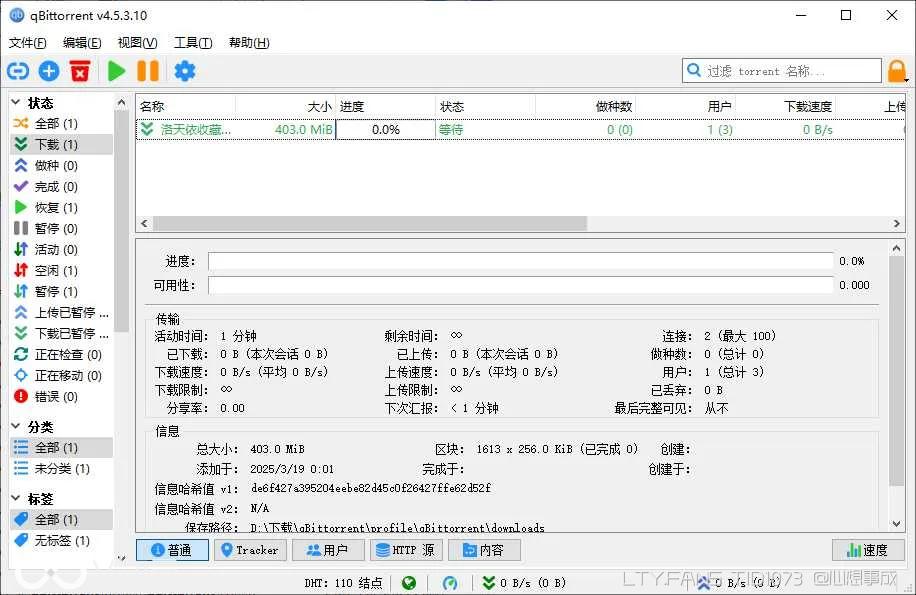Select 全部 (1) under 分类
Screen dimensions: 916x595
(61, 447)
